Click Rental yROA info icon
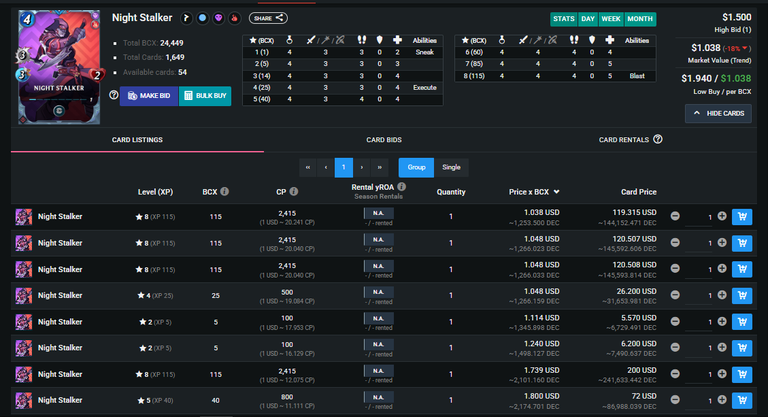The height and width of the screenshot is (417, 768). 402,187
